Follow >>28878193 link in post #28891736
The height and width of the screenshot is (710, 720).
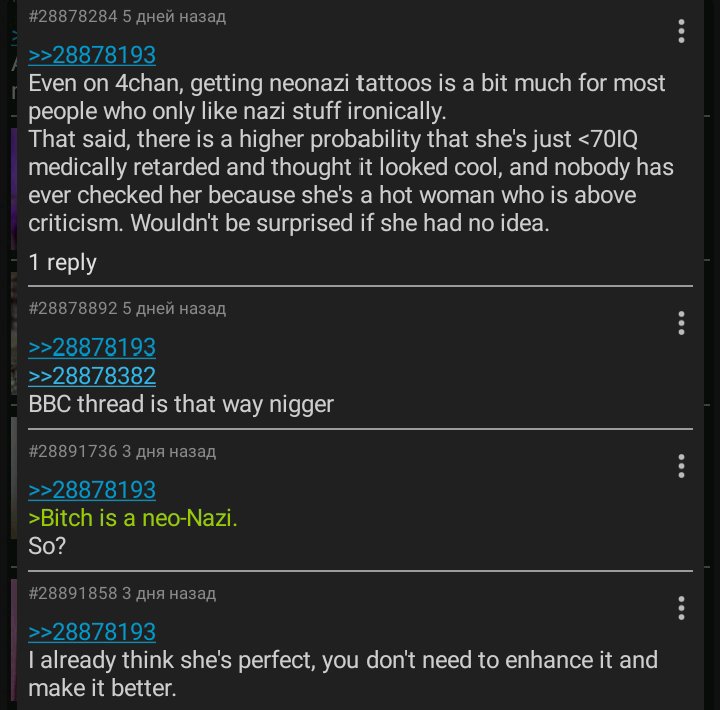(x=92, y=490)
